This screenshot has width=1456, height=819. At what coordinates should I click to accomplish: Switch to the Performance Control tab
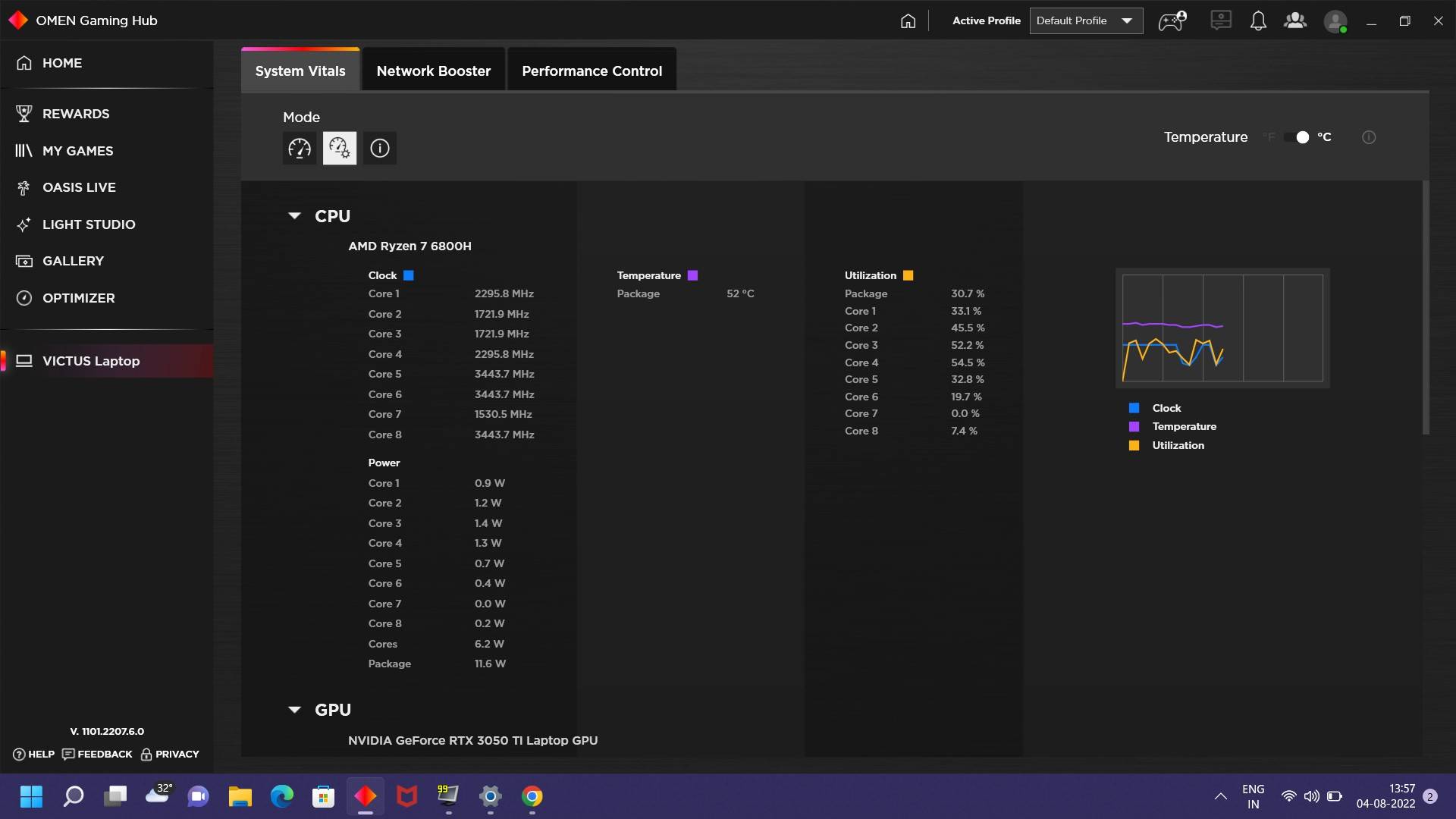tap(591, 71)
